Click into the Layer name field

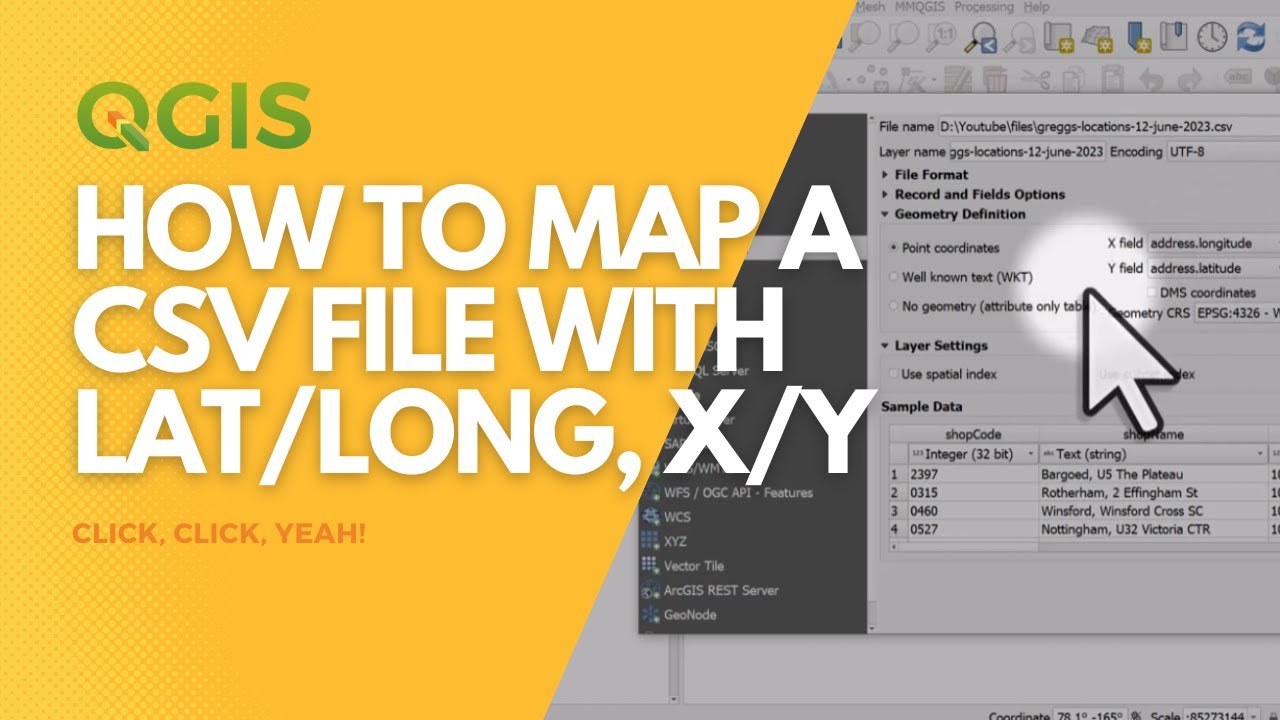1028,152
